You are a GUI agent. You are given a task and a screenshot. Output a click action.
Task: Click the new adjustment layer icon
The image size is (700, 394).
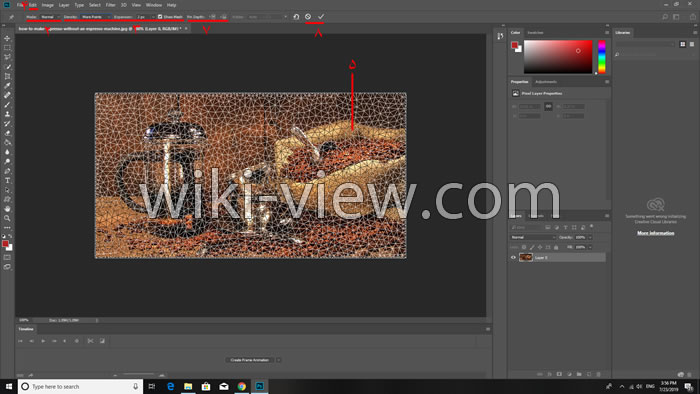point(569,374)
